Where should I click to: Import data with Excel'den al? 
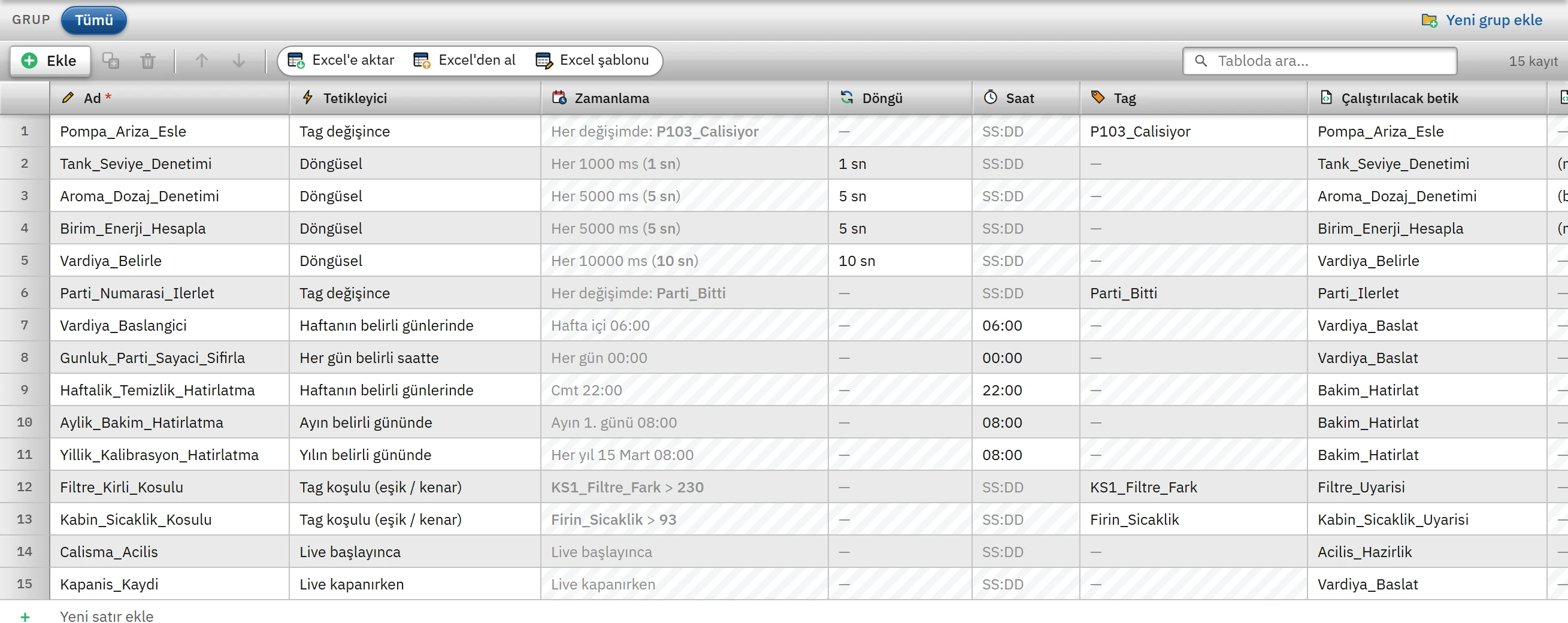tap(464, 61)
